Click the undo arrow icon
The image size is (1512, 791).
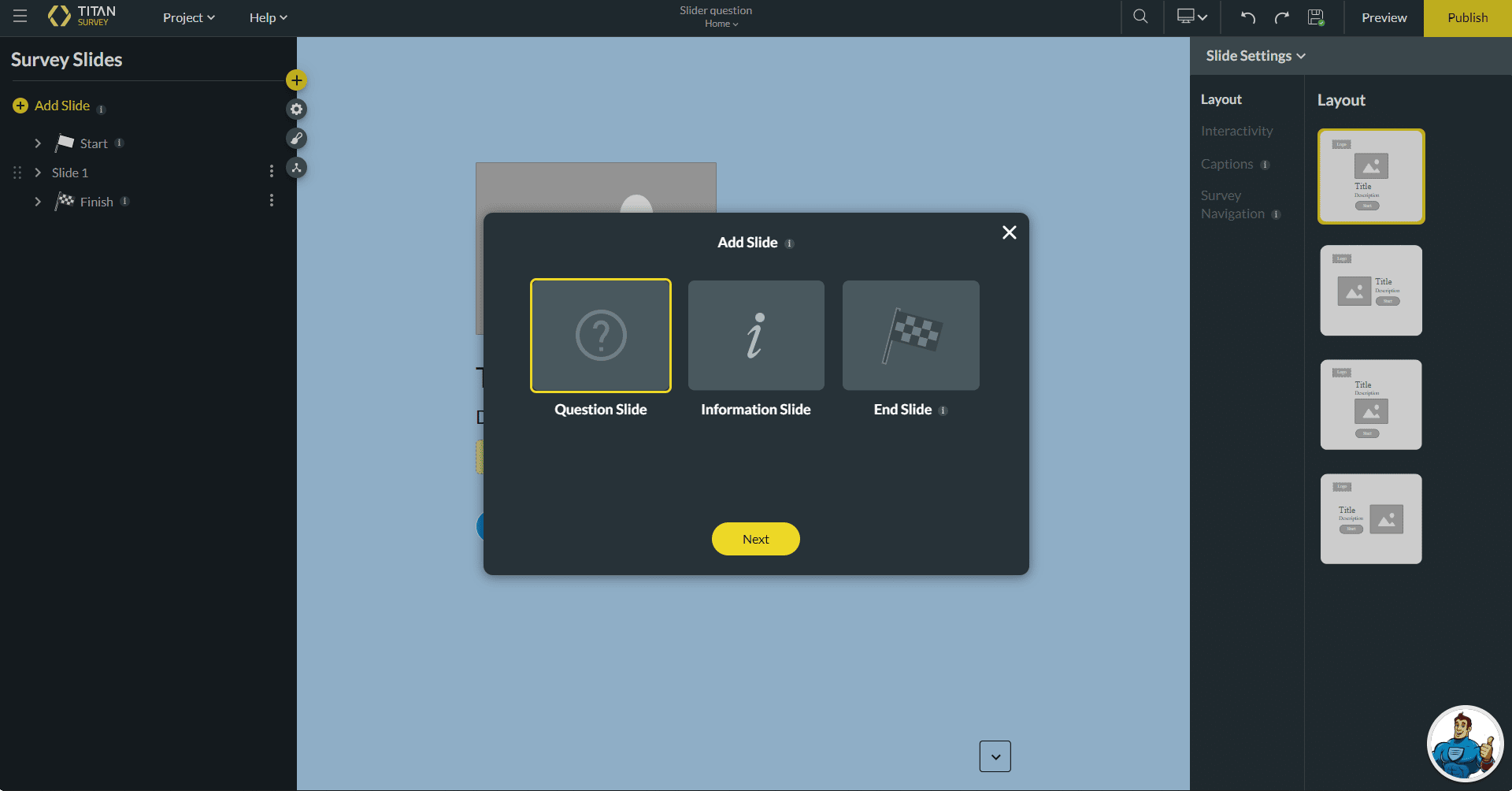pos(1248,17)
